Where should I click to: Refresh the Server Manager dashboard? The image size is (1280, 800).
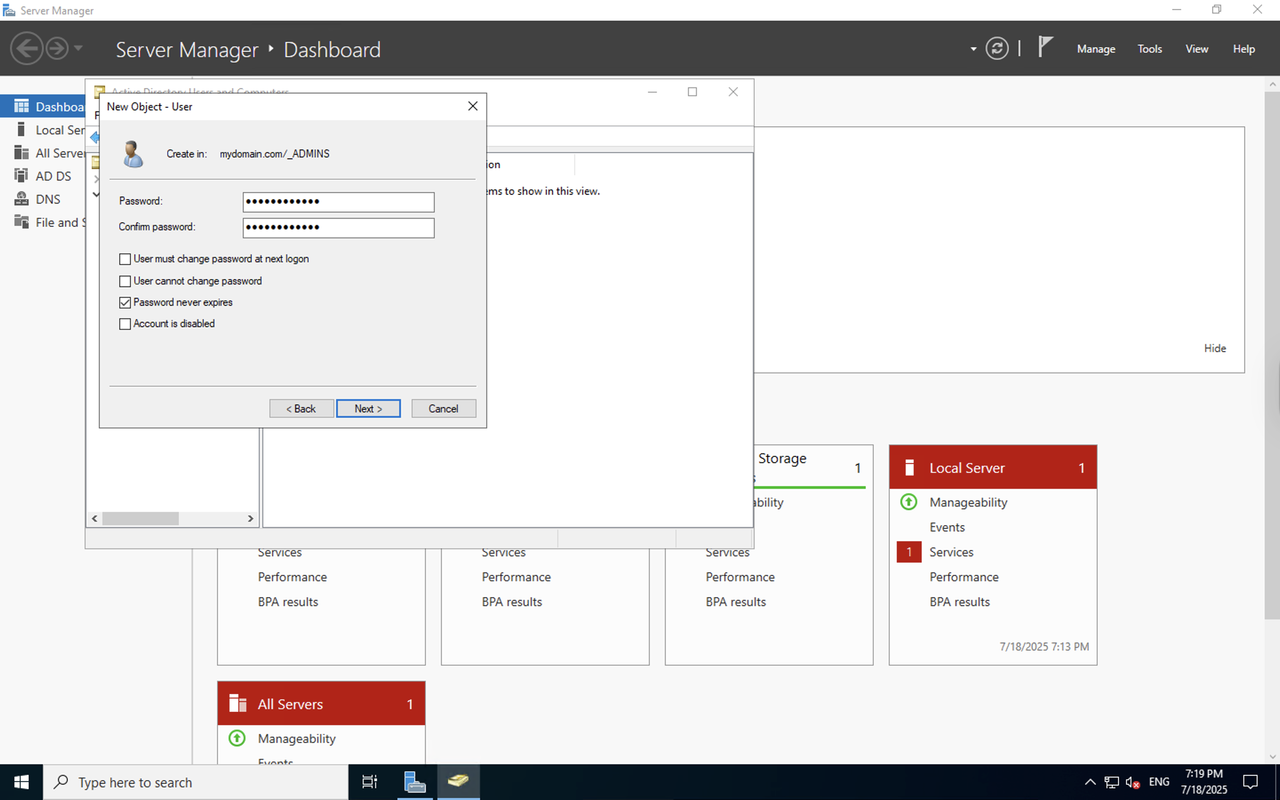point(997,48)
